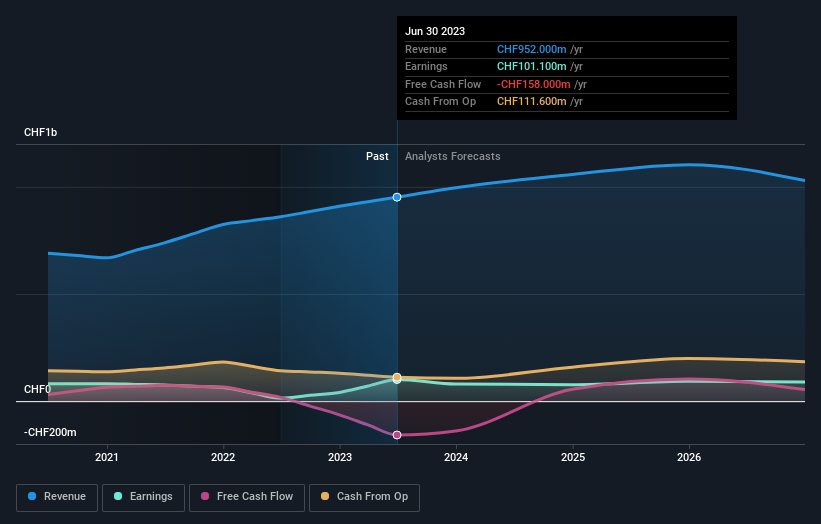The image size is (821, 524).
Task: Click the CHF0 y-axis label
Action: [x=38, y=389]
